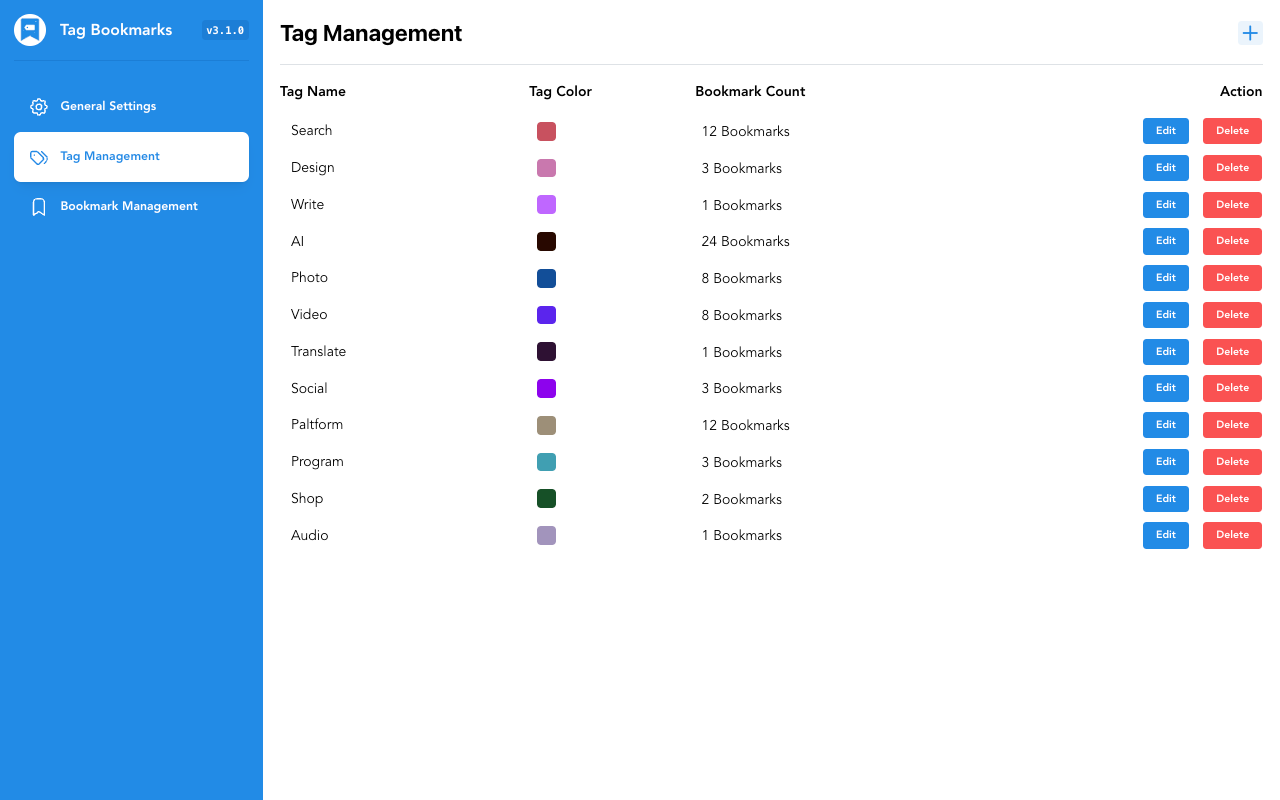Delete the Translate tag
The width and height of the screenshot is (1280, 800).
[1231, 351]
